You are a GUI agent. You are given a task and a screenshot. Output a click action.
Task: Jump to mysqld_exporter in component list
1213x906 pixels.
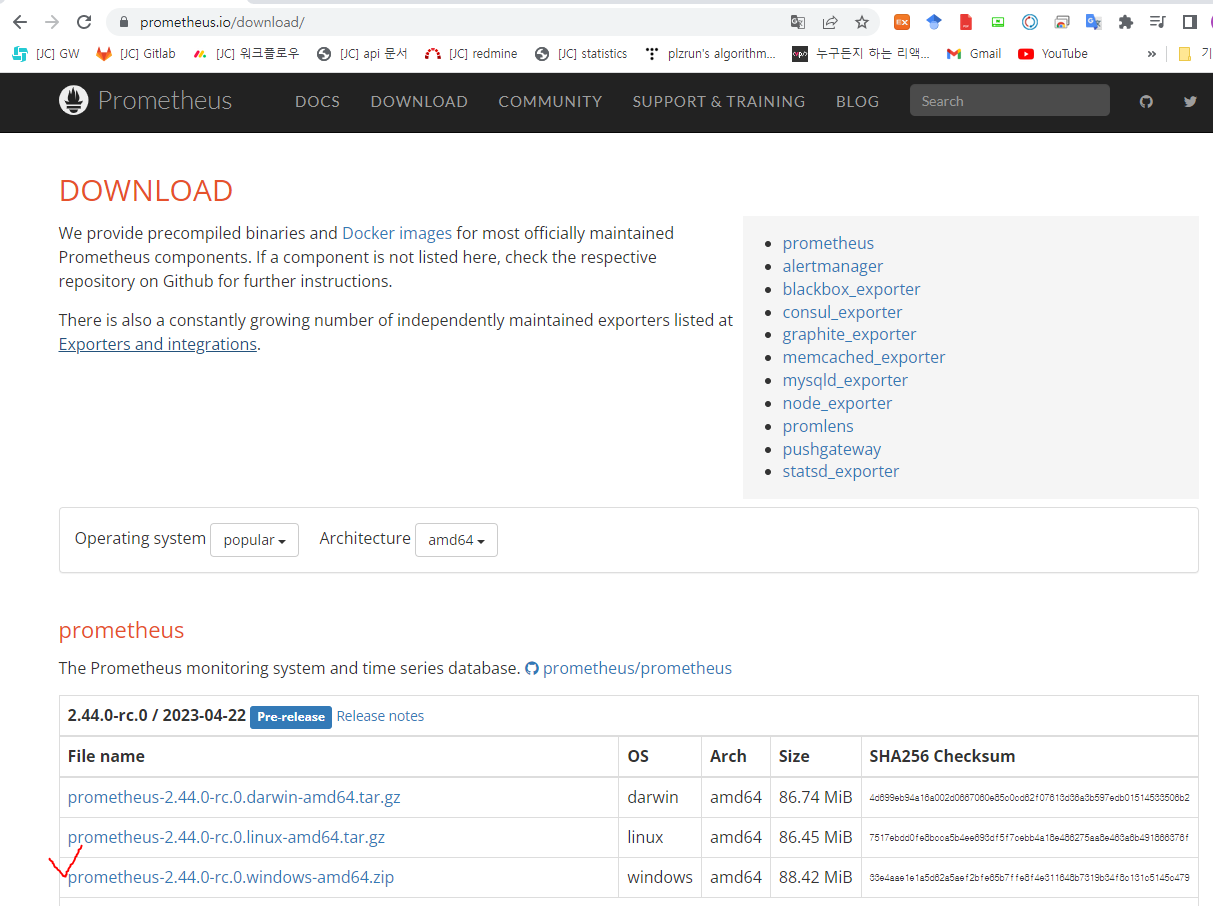click(x=845, y=380)
